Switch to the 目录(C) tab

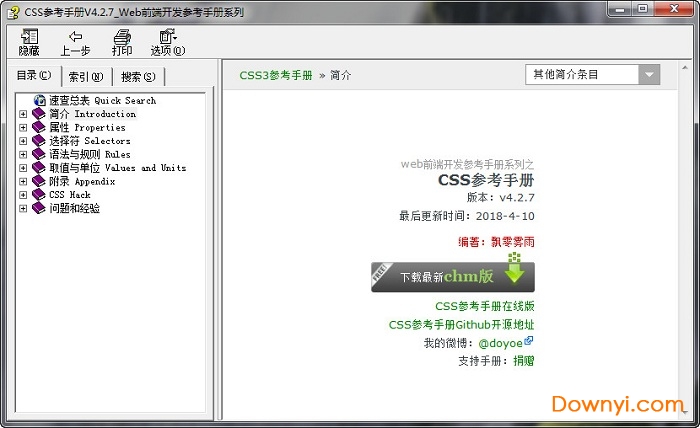(34, 75)
